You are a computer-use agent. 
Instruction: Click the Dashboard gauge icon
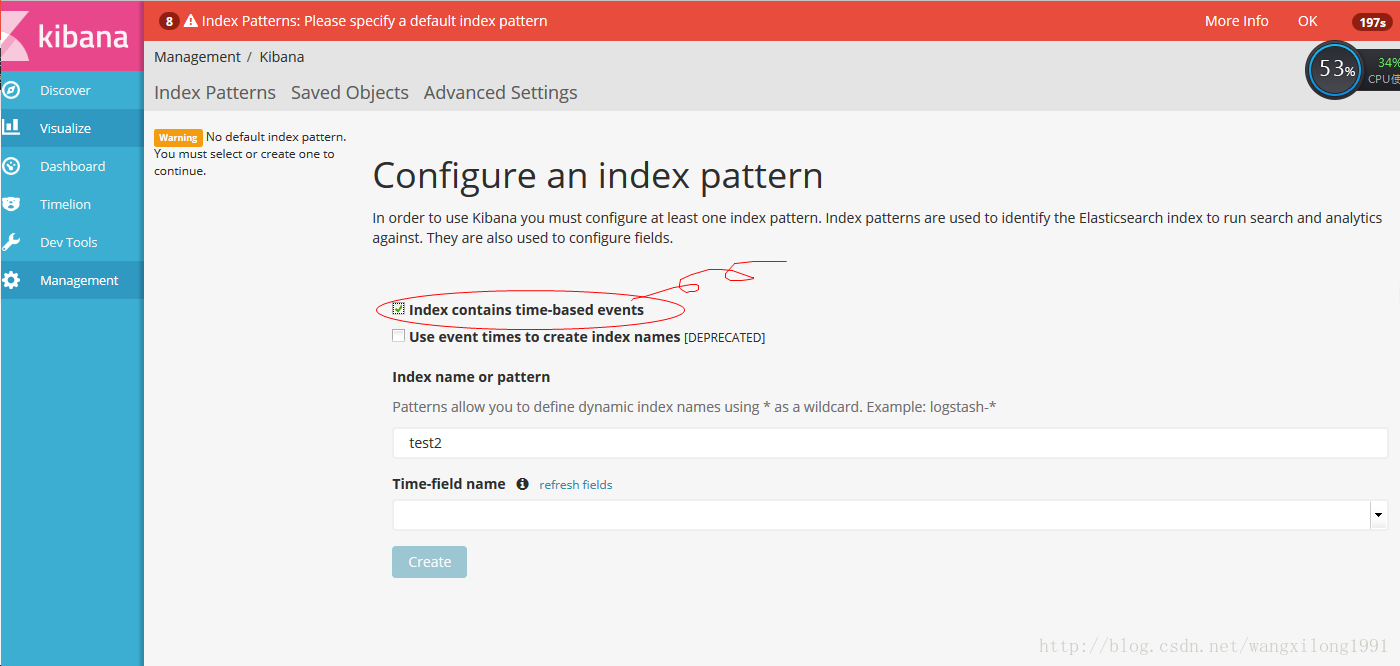point(11,166)
